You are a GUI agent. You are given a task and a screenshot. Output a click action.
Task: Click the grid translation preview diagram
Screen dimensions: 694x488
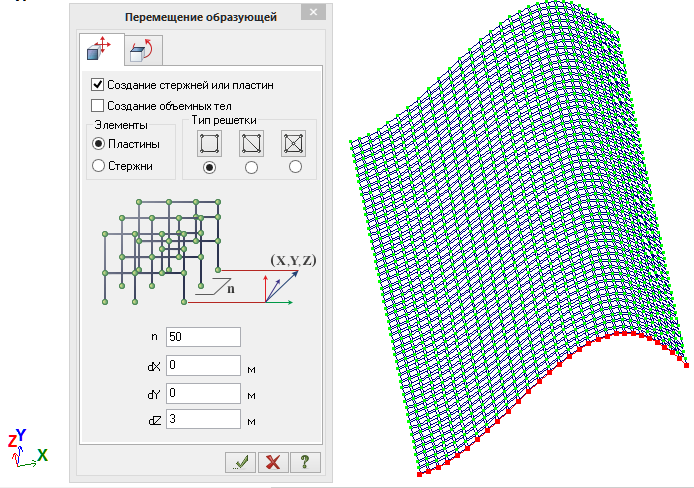tap(208, 252)
